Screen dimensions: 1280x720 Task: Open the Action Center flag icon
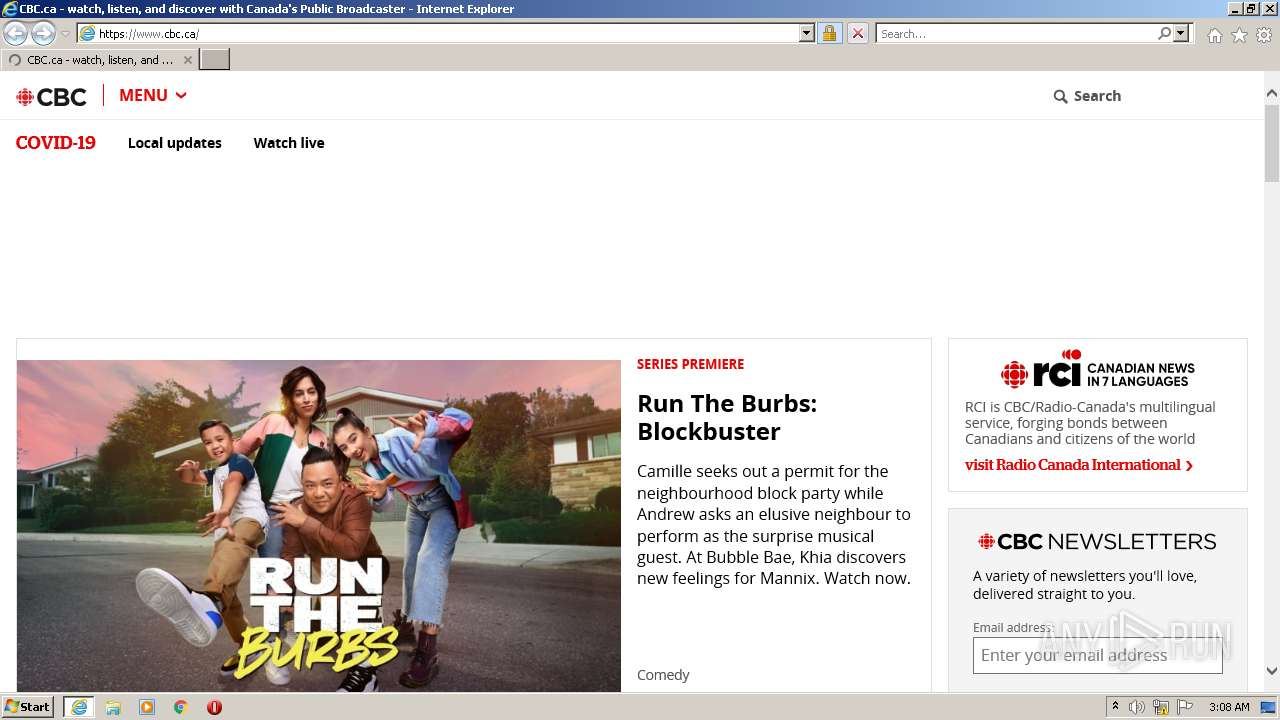click(1185, 707)
